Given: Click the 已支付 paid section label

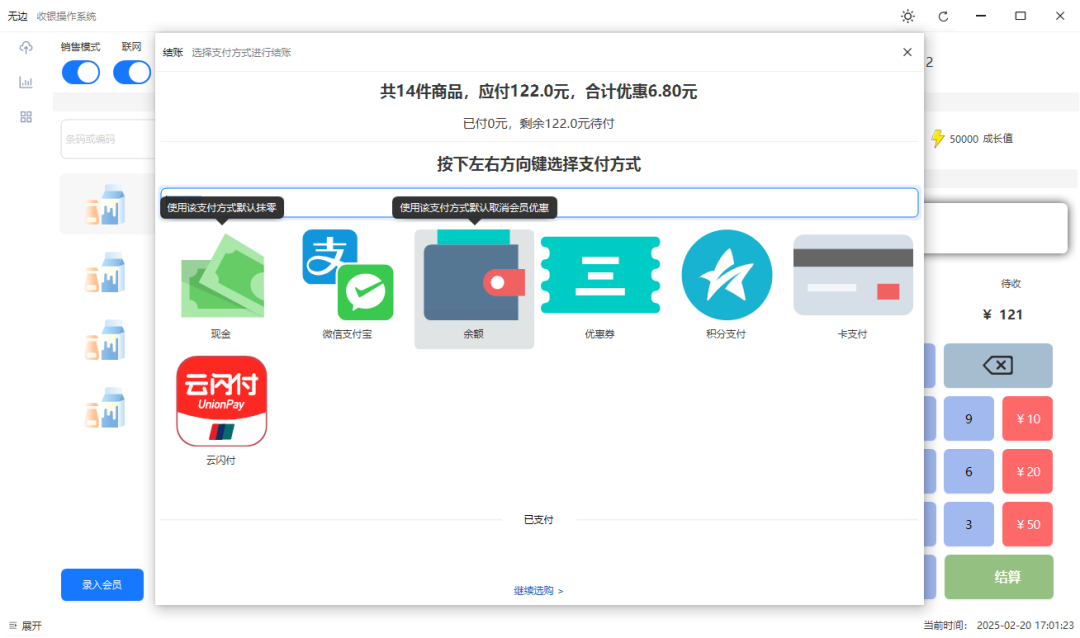Looking at the screenshot, I should pos(539,520).
